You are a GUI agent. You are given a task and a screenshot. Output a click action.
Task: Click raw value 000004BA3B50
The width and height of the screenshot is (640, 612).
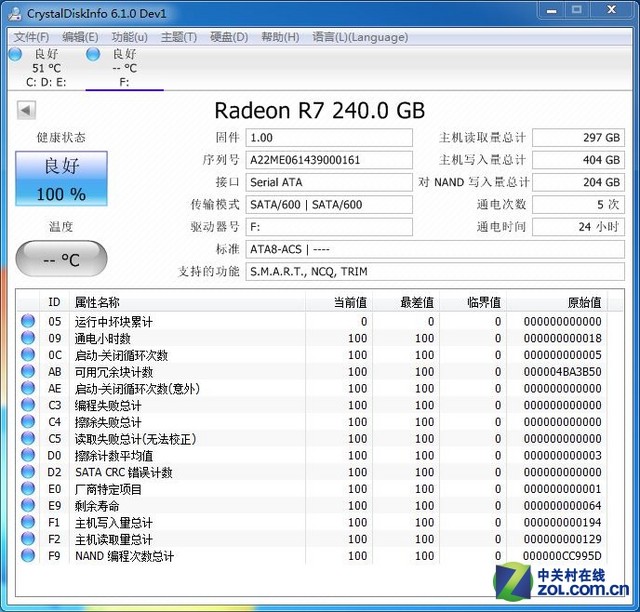[562, 372]
